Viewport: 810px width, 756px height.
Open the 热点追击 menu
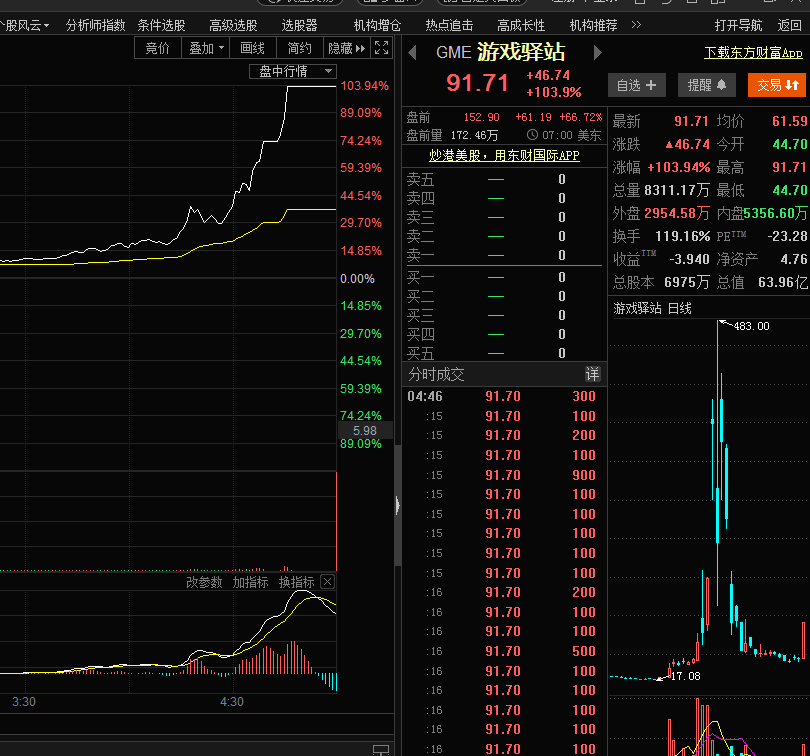pos(449,25)
